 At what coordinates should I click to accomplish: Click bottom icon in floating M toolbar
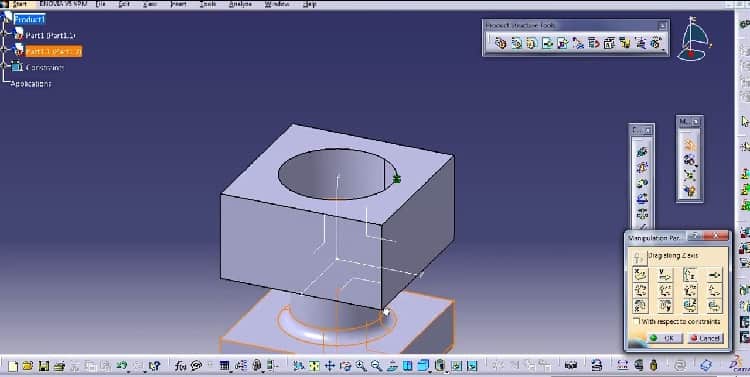tap(689, 191)
